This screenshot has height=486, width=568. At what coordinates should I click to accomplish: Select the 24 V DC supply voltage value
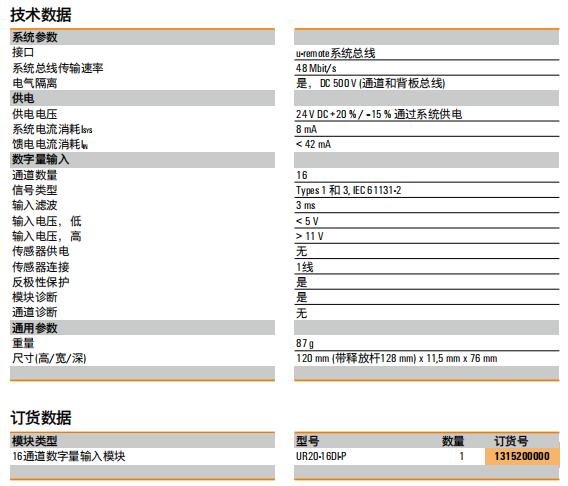tap(379, 114)
